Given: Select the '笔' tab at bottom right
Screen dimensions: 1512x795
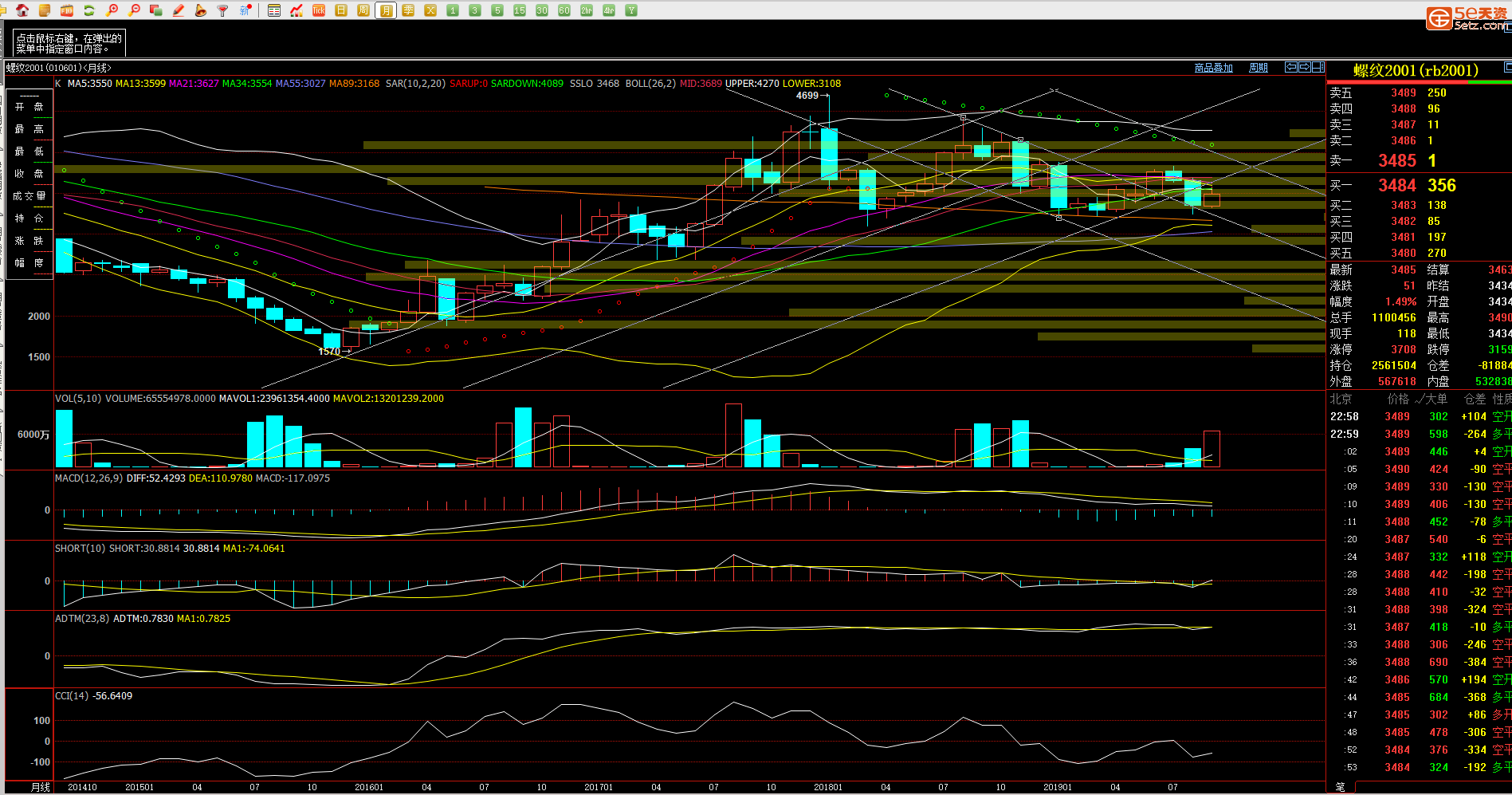Looking at the screenshot, I should [x=1340, y=787].
